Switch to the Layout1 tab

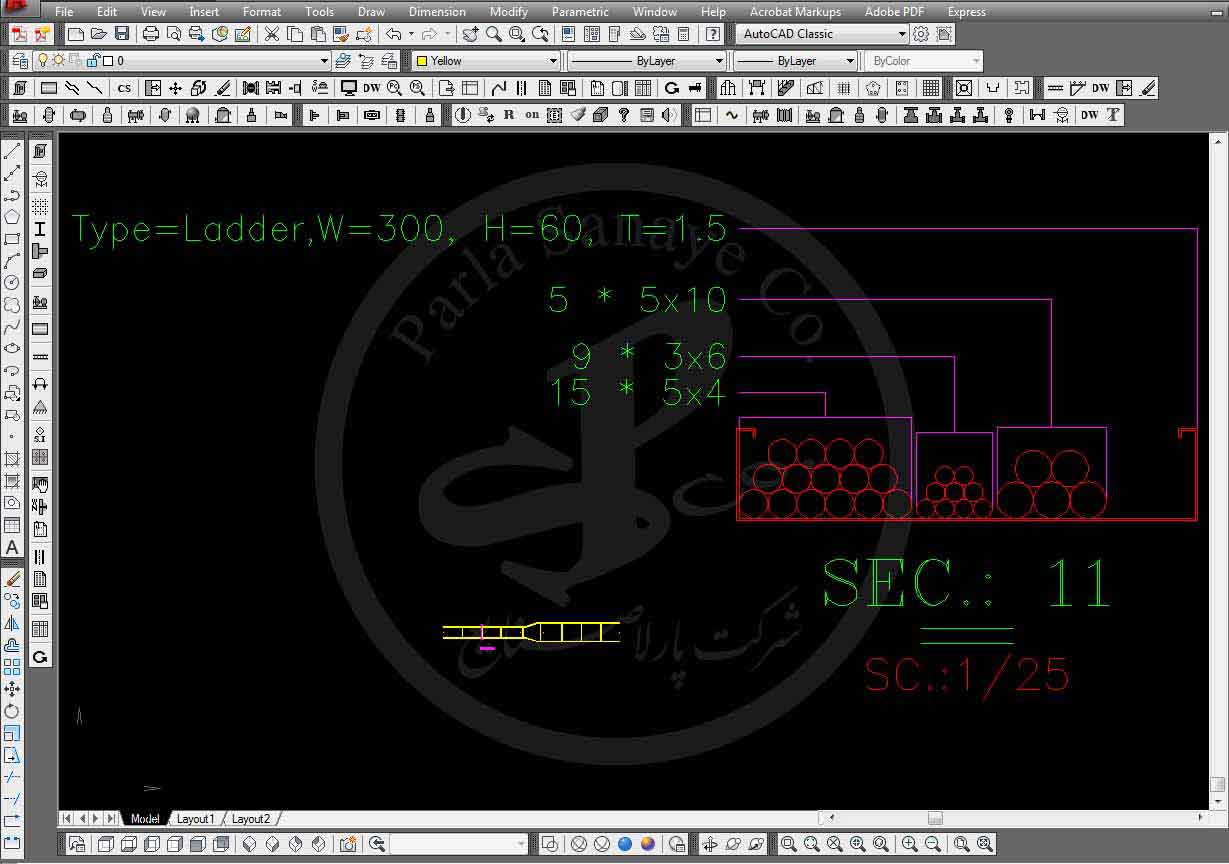[x=195, y=819]
